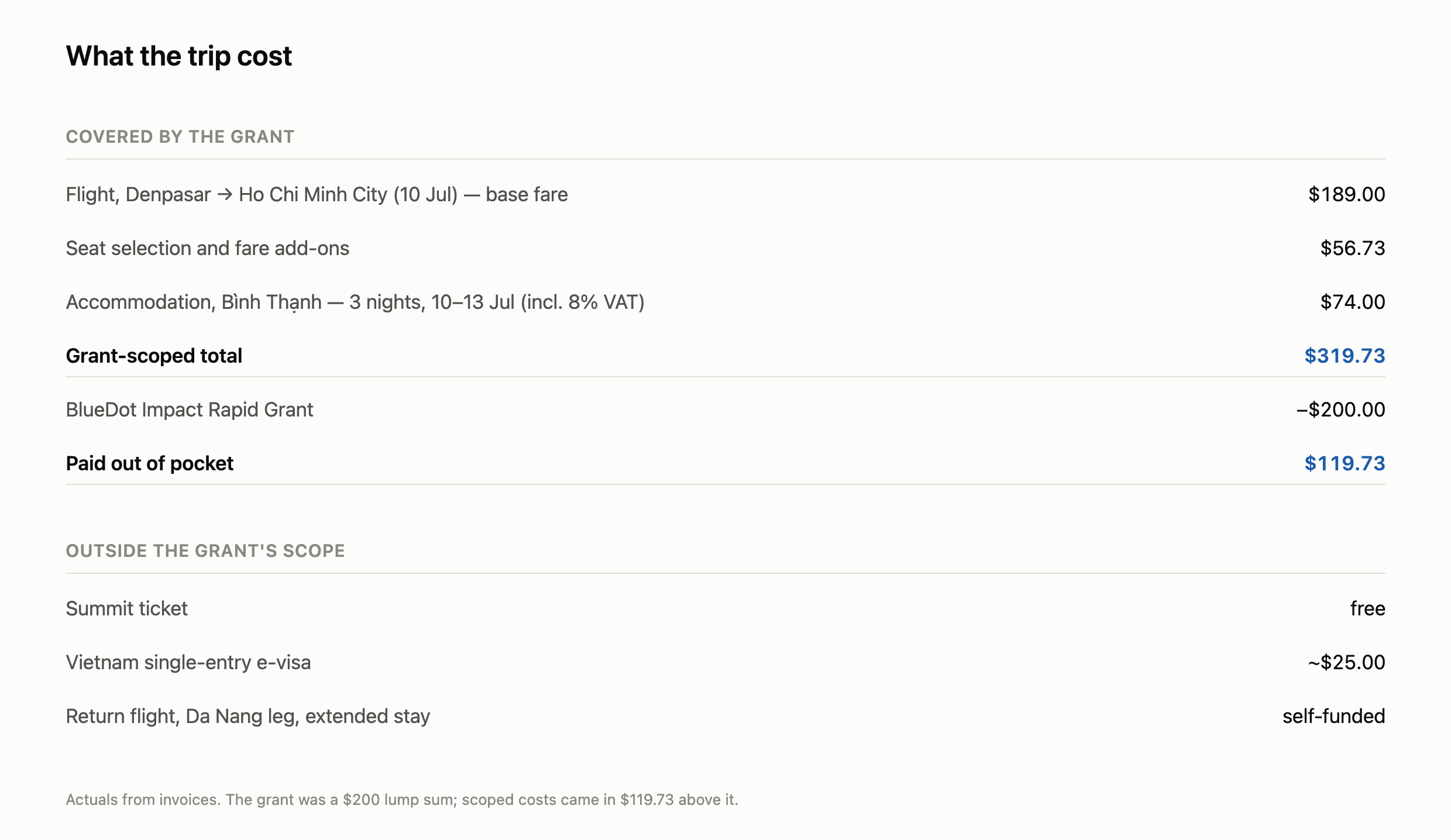Click the –$200.00 grant deduction amount
The image size is (1451, 840).
1340,409
